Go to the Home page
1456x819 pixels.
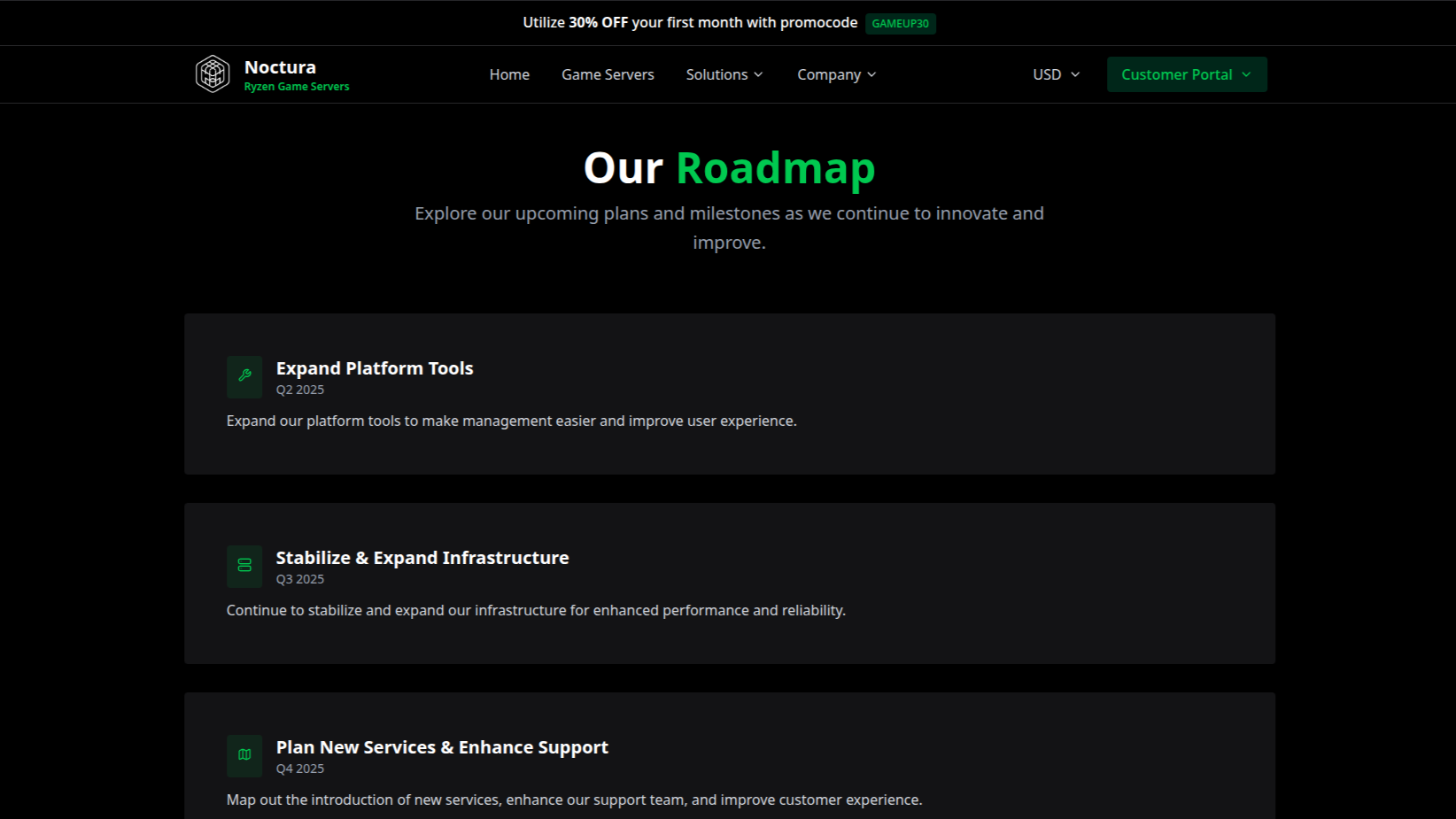(509, 75)
